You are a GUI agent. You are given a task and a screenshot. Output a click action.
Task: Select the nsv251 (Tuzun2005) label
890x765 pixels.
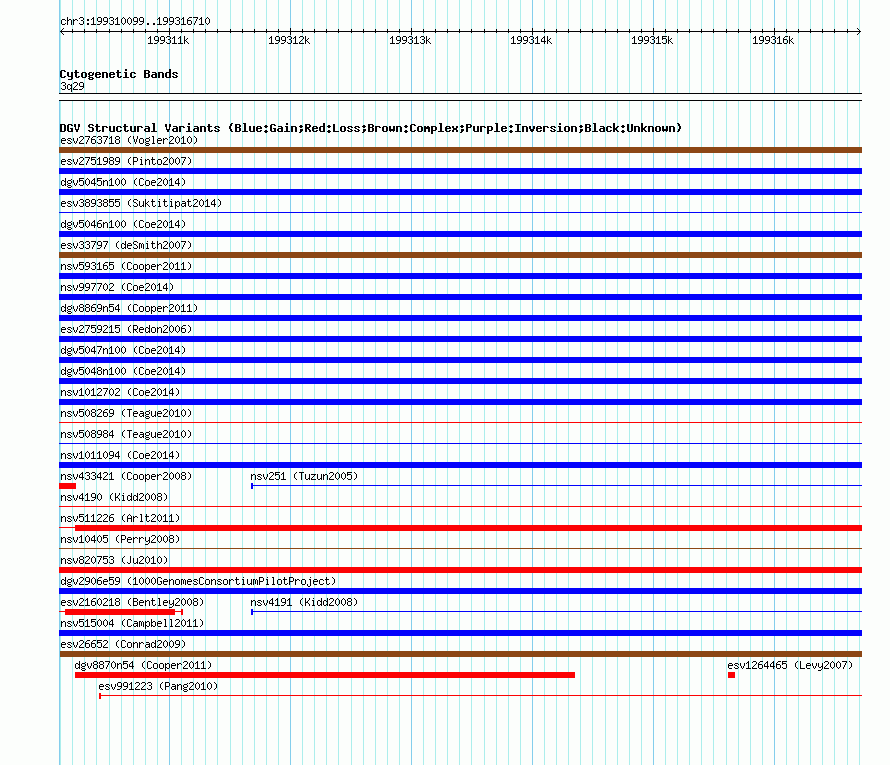304,476
